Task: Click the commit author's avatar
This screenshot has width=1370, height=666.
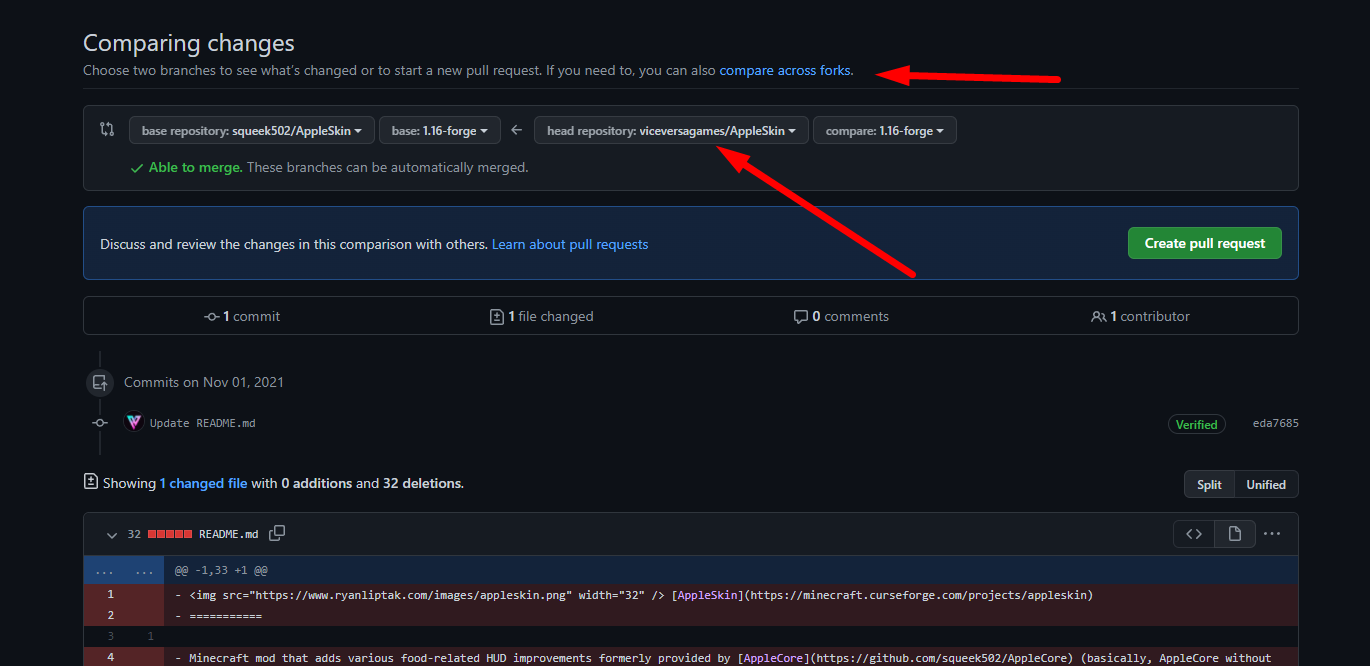Action: [133, 422]
